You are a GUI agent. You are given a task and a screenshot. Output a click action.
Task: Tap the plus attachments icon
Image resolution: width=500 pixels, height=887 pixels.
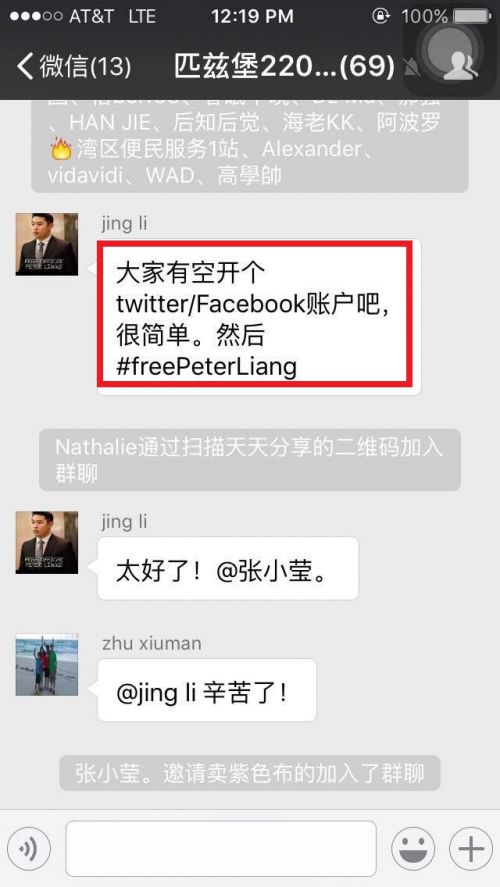pos(471,849)
